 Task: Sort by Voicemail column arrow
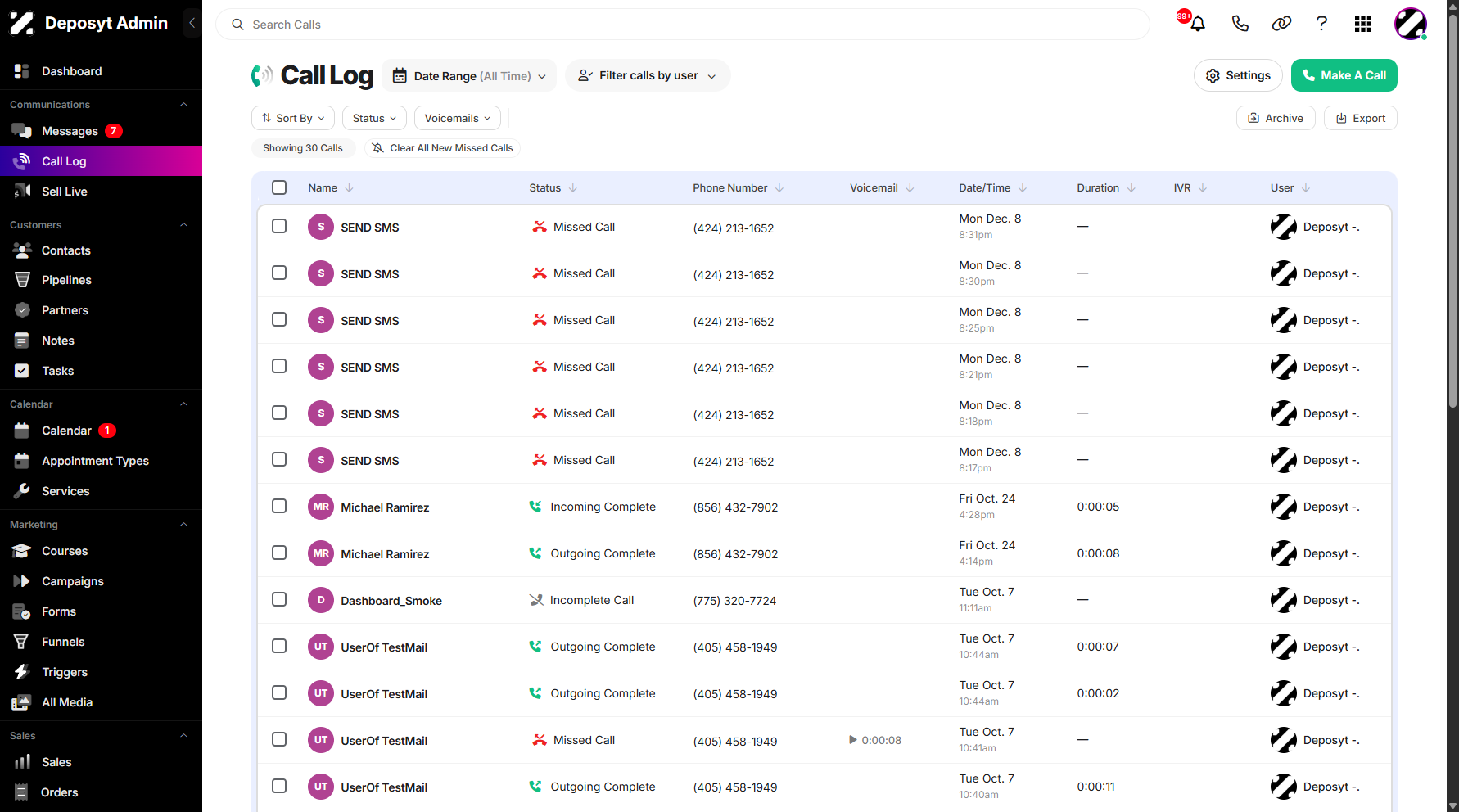point(910,187)
